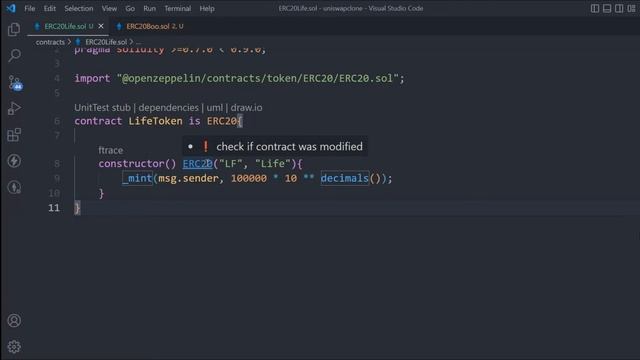Image resolution: width=640 pixels, height=360 pixels.
Task: Click line number 8 in gutter
Action: [x=57, y=164]
